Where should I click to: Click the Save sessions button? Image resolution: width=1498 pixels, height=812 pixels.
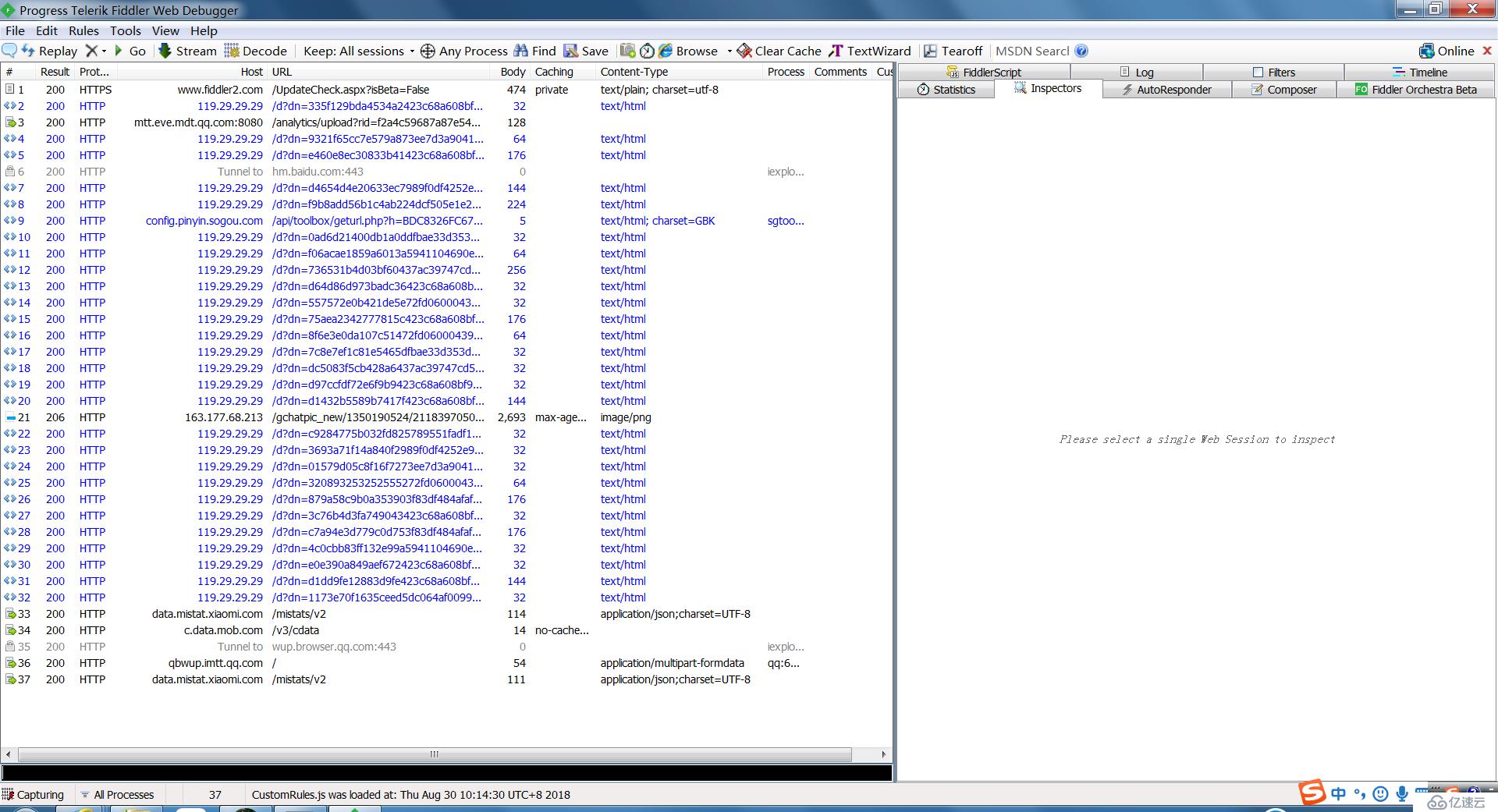tap(586, 51)
